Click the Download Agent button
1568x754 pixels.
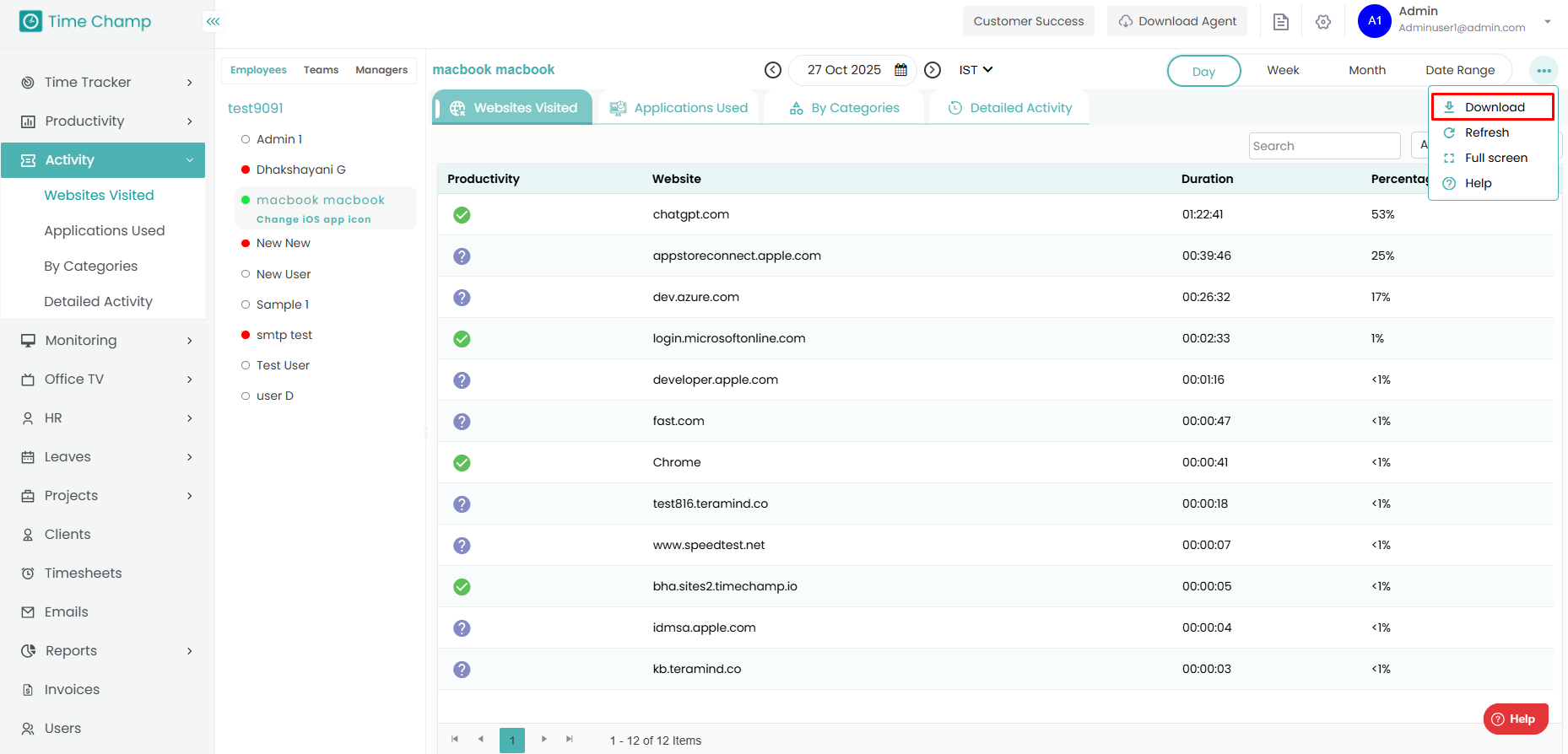[x=1177, y=21]
